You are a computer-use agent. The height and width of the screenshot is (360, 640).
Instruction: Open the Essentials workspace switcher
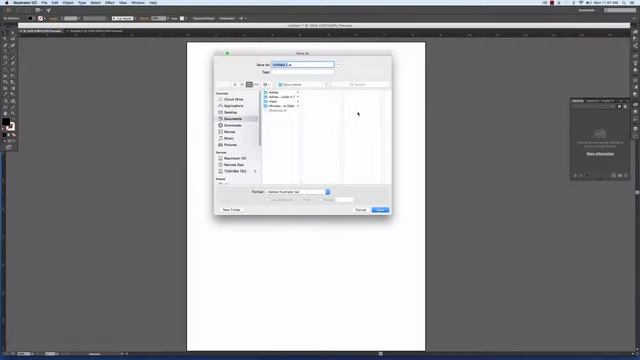coord(588,10)
